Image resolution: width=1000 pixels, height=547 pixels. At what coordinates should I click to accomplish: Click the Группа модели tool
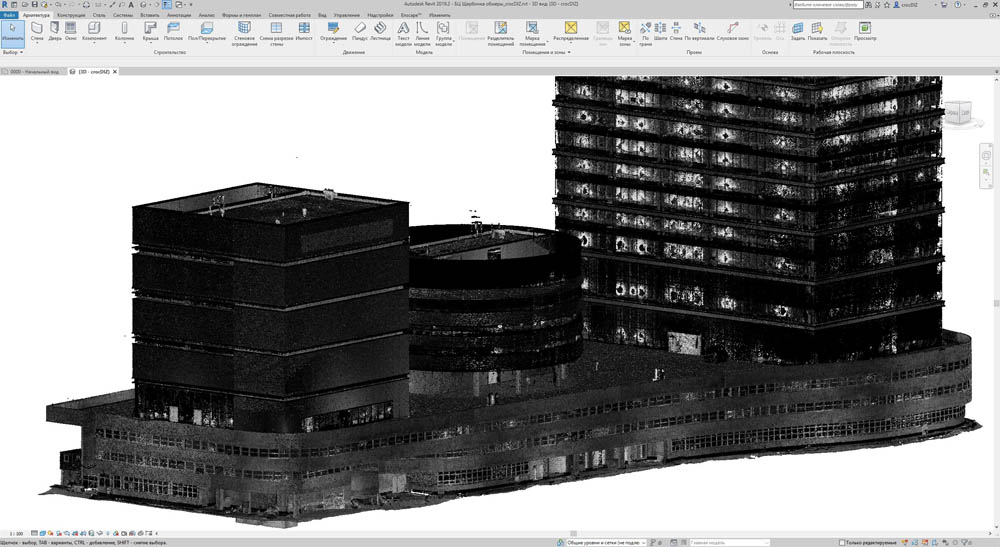[443, 33]
